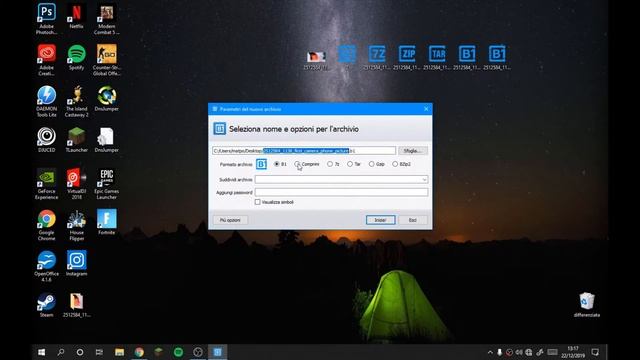The height and width of the screenshot is (360, 640).
Task: Open the OpenOffice 4.1.6 desktop icon
Action: [47, 266]
